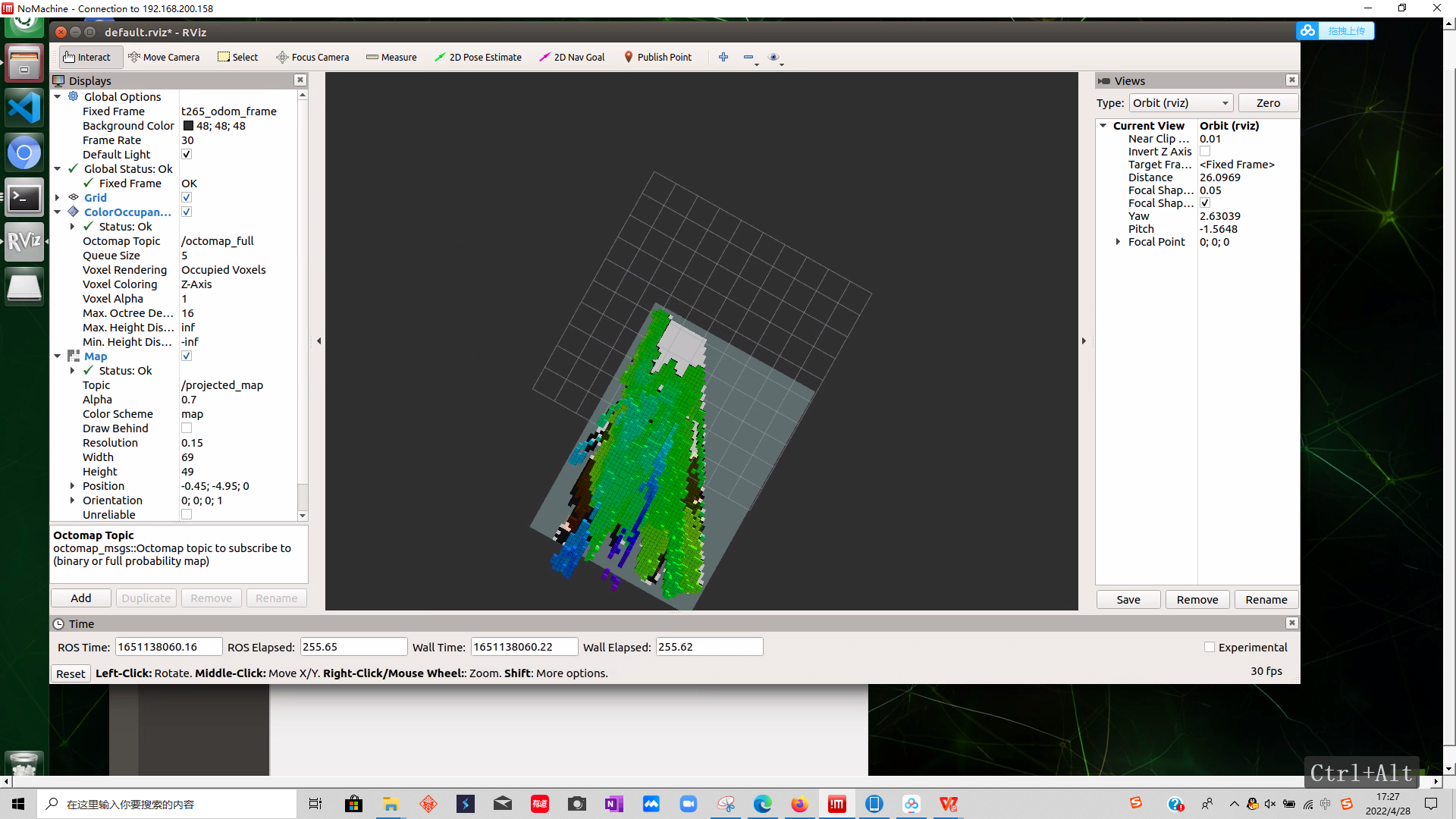Image resolution: width=1456 pixels, height=819 pixels.
Task: Enable the Experimental checkbox
Action: [1210, 647]
